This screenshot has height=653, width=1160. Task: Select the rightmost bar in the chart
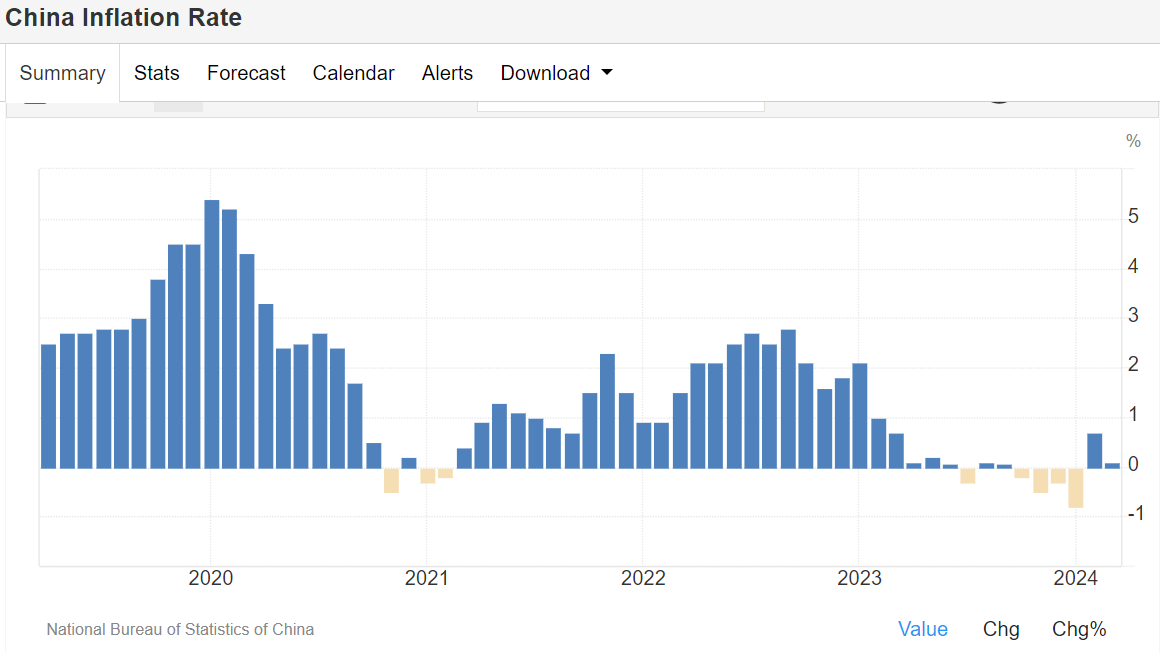click(1112, 465)
